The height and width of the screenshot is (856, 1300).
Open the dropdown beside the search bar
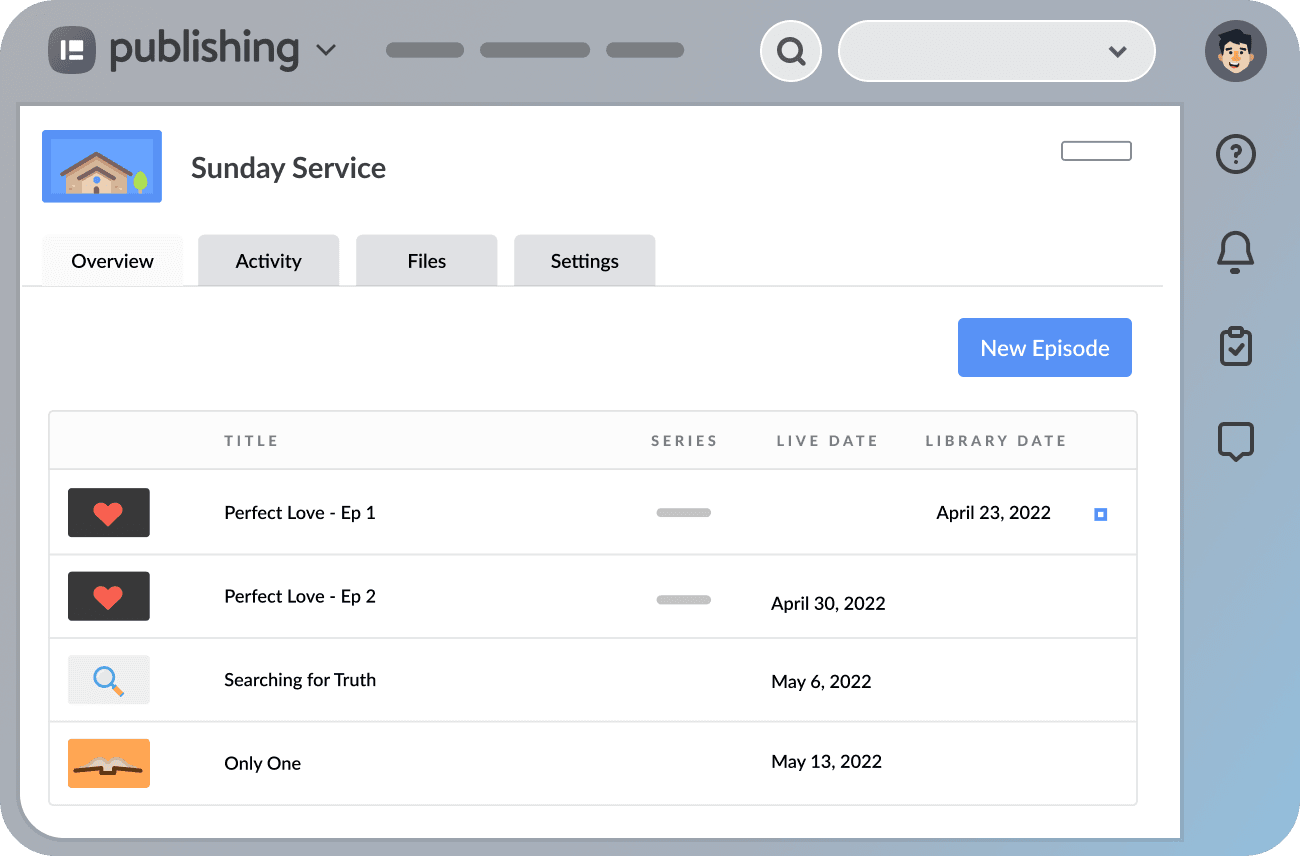click(1118, 51)
